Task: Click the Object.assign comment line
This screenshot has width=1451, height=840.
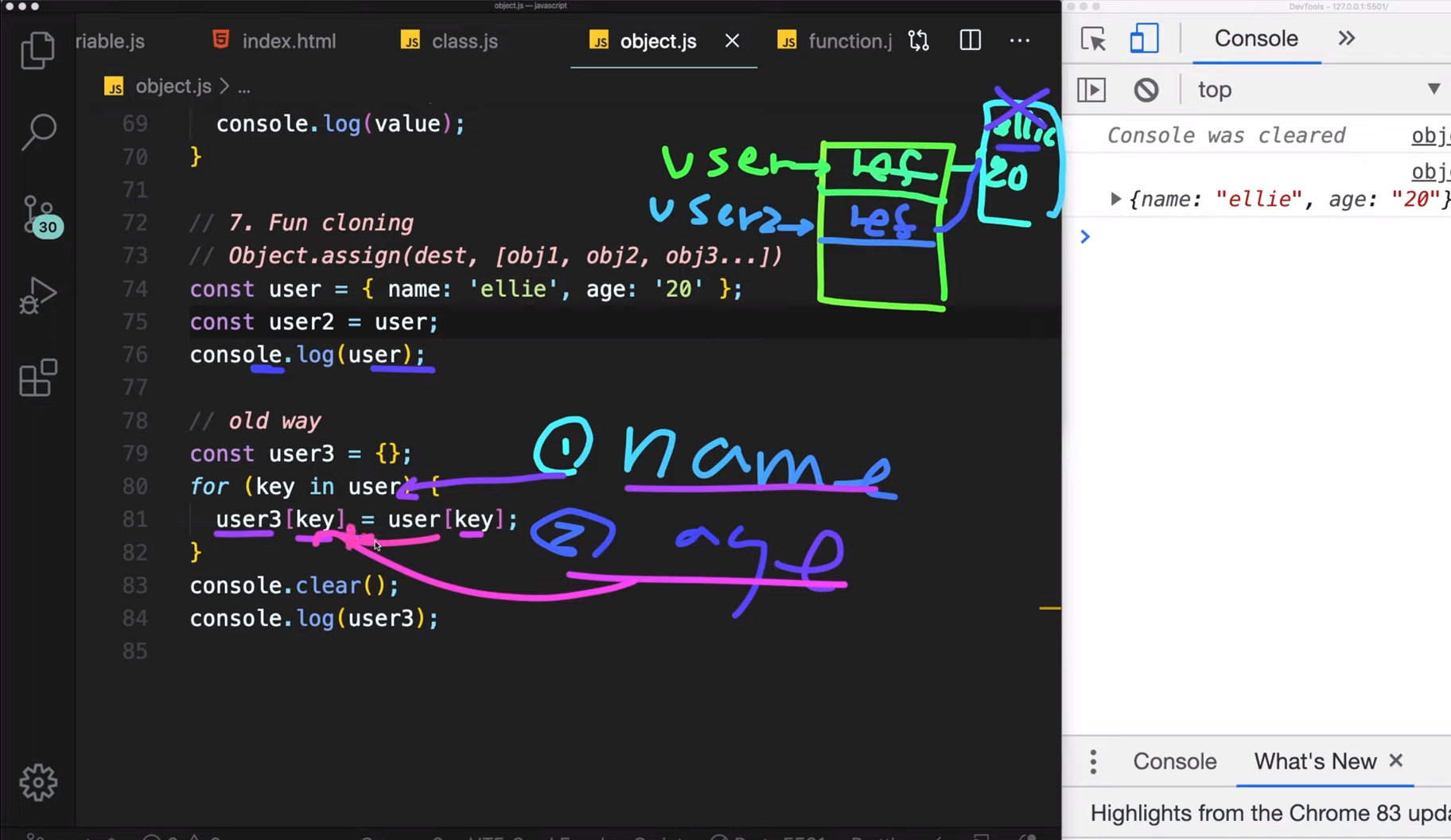Action: [485, 256]
